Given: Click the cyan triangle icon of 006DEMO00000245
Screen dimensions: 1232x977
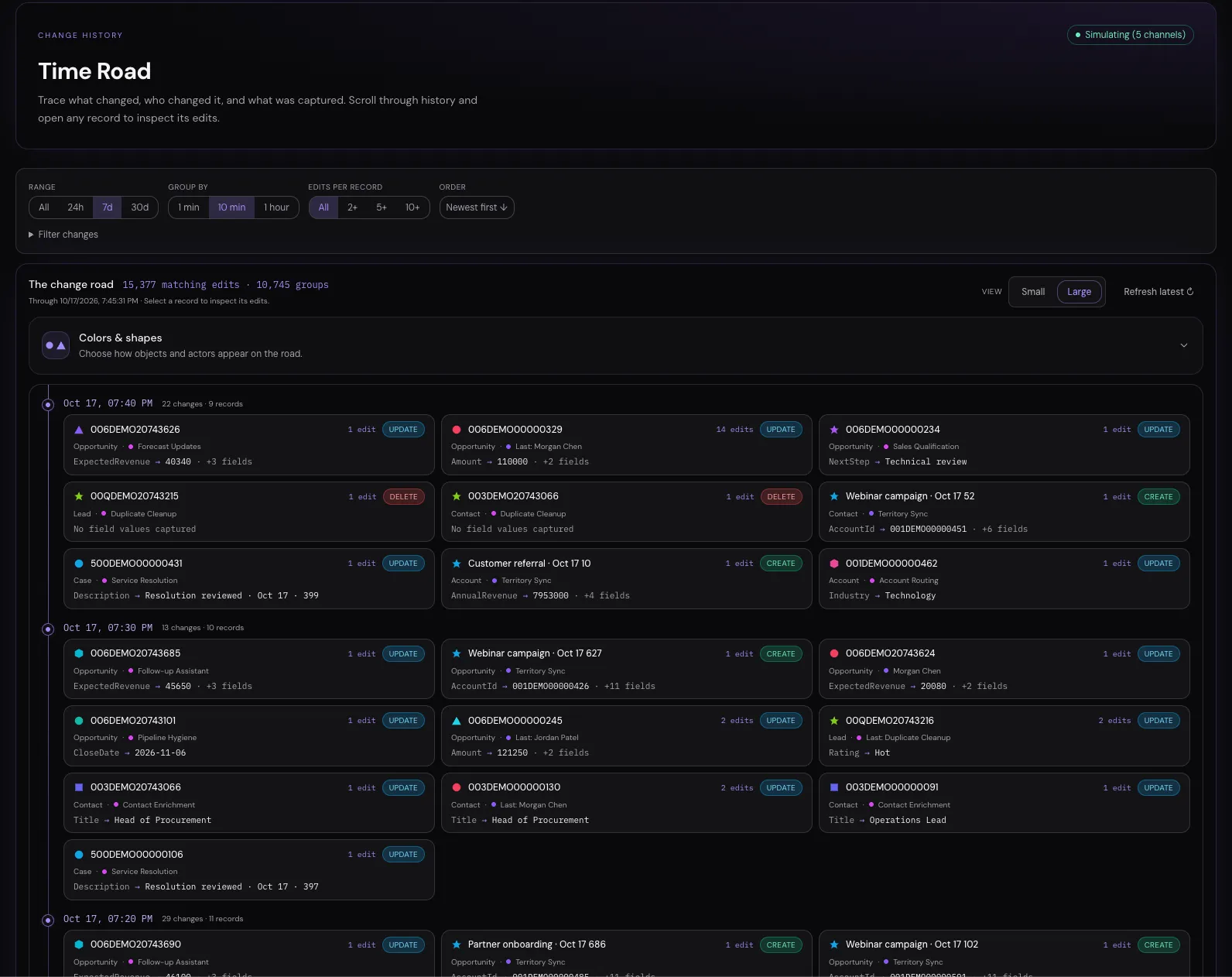Looking at the screenshot, I should click(457, 721).
